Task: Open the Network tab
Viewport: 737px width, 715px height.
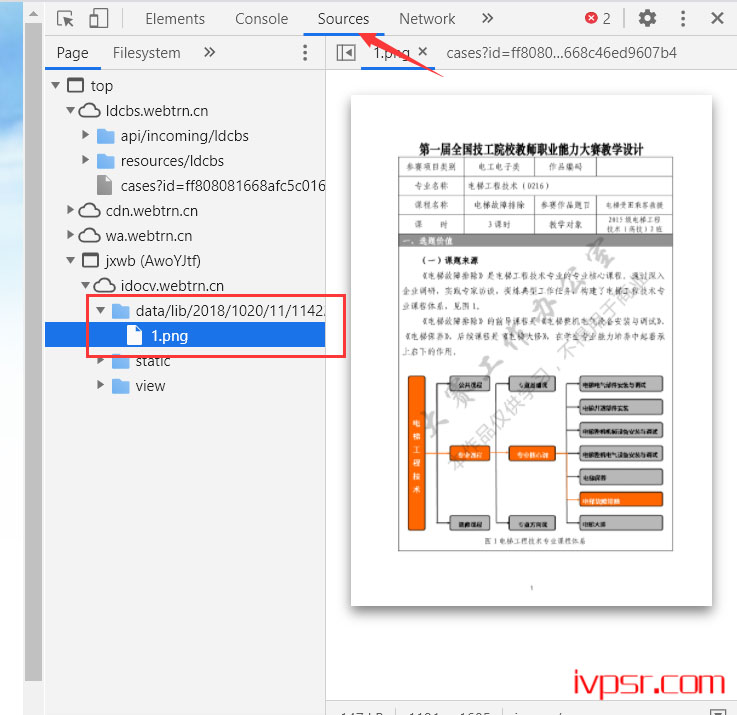Action: 427,19
